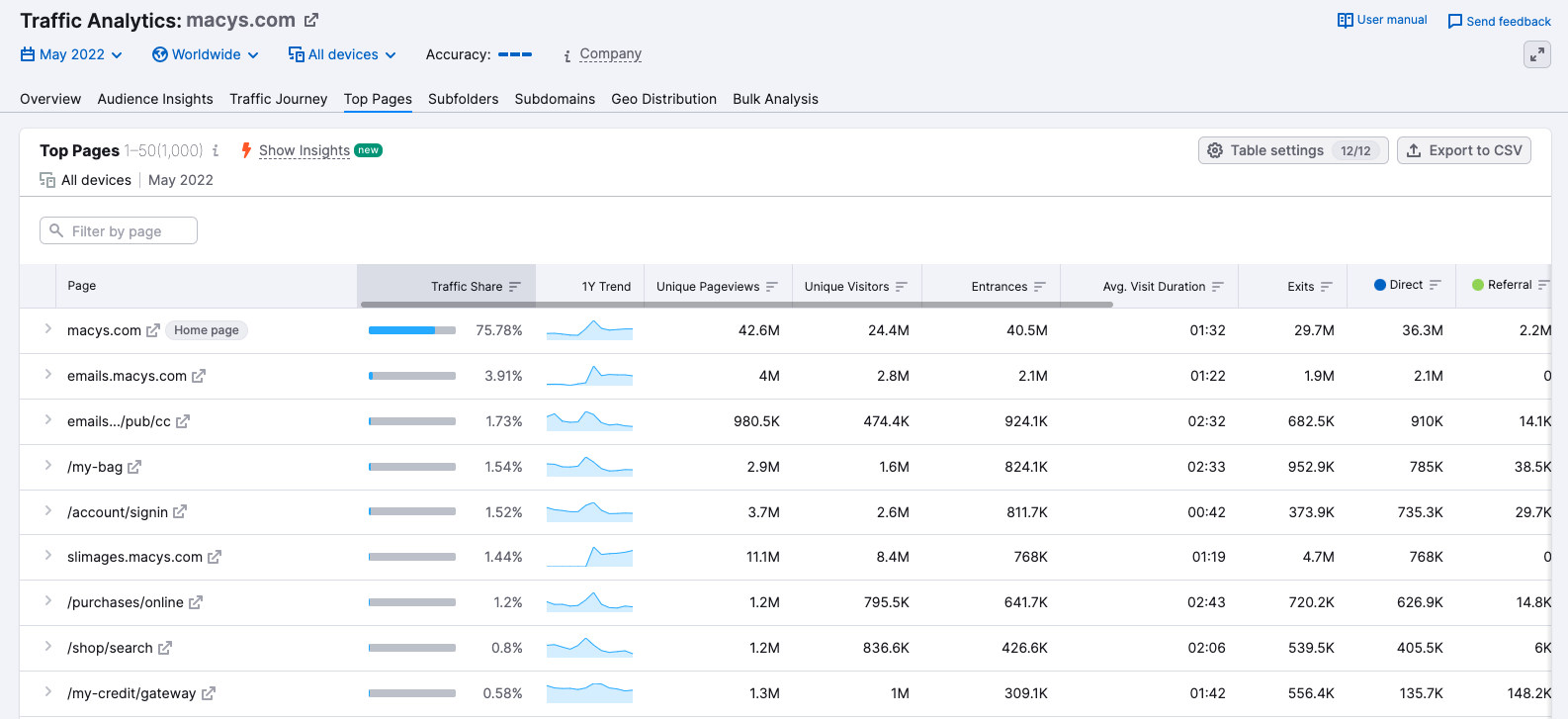Sort by Unique Pageviews column icon
Viewport: 1568px width, 719px height.
(772, 287)
